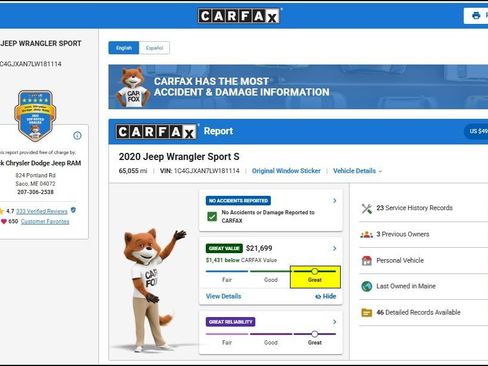Image resolution: width=488 pixels, height=366 pixels.
Task: Click the NO ACCIDENTS REPORTED badge
Action: [238, 201]
